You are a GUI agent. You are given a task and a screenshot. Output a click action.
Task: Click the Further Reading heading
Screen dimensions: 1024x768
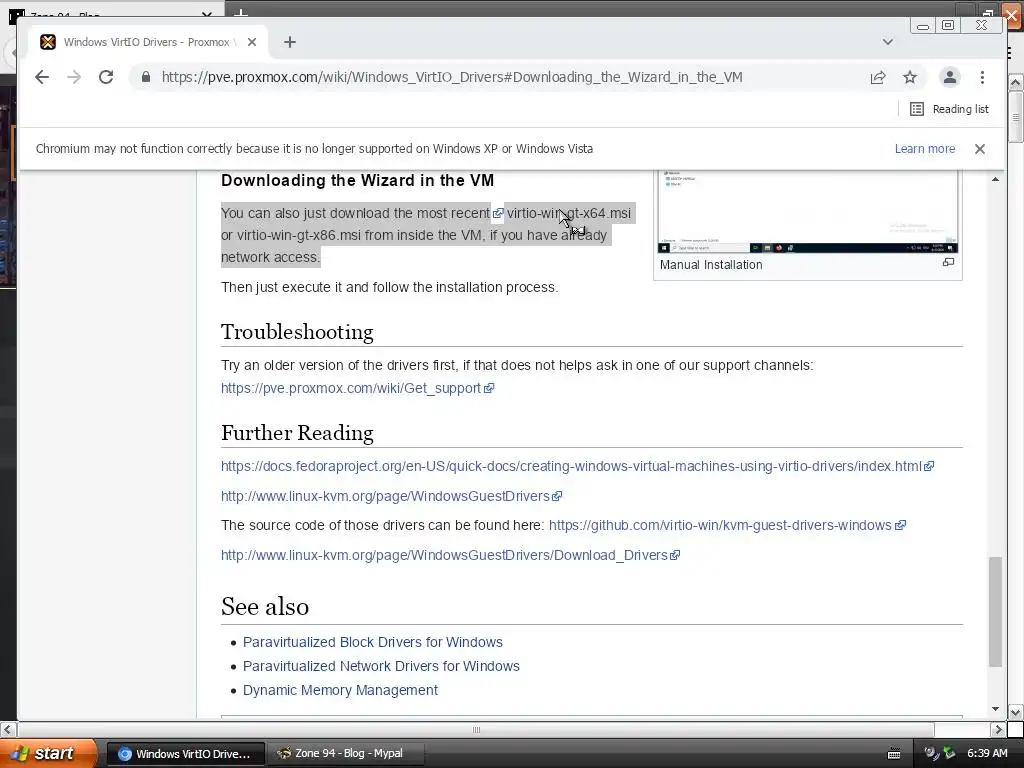click(297, 433)
